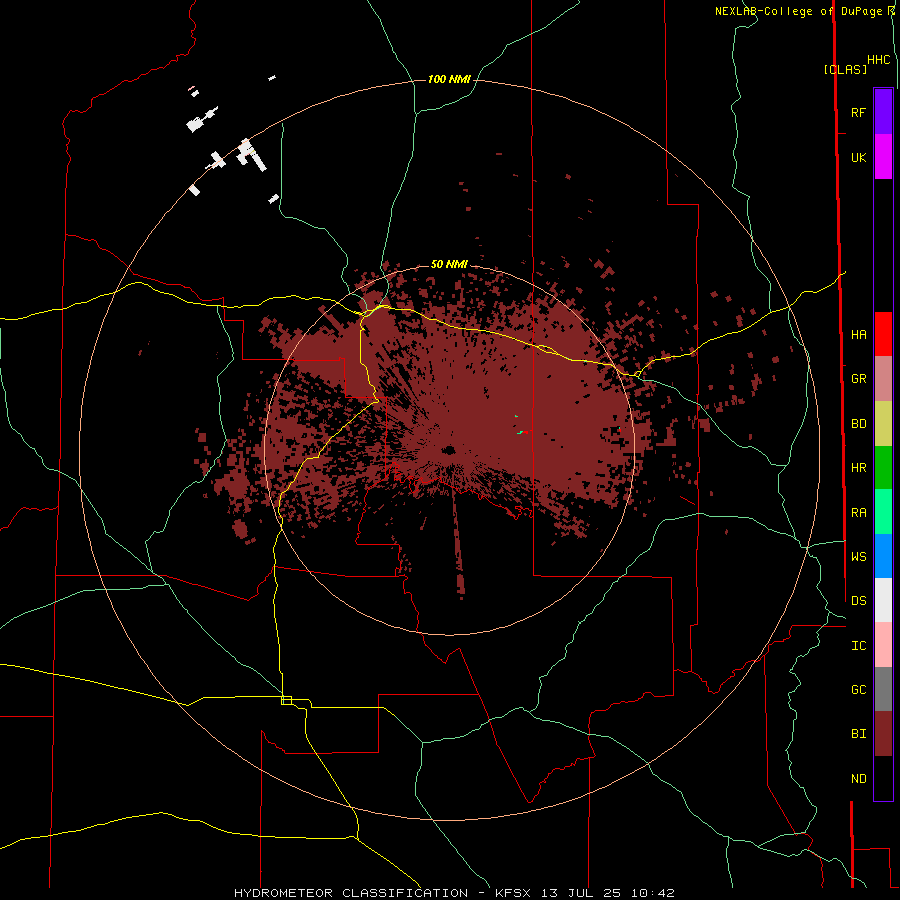Click the red HA legend color swatch
The width and height of the screenshot is (900, 900).
point(883,333)
